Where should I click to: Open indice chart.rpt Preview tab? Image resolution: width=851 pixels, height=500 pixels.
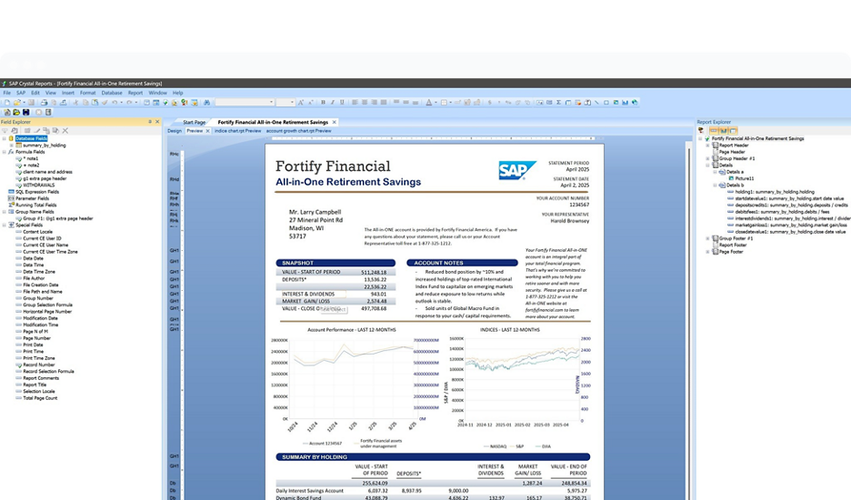238,131
